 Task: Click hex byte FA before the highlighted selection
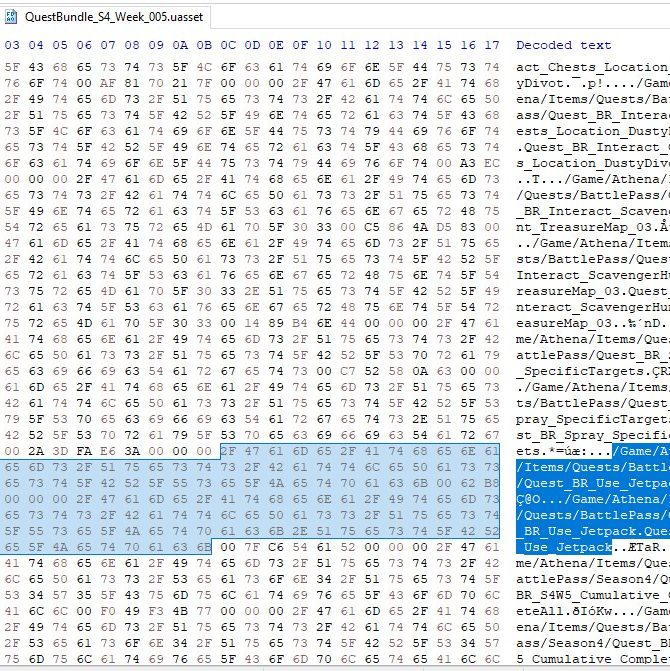(x=84, y=451)
